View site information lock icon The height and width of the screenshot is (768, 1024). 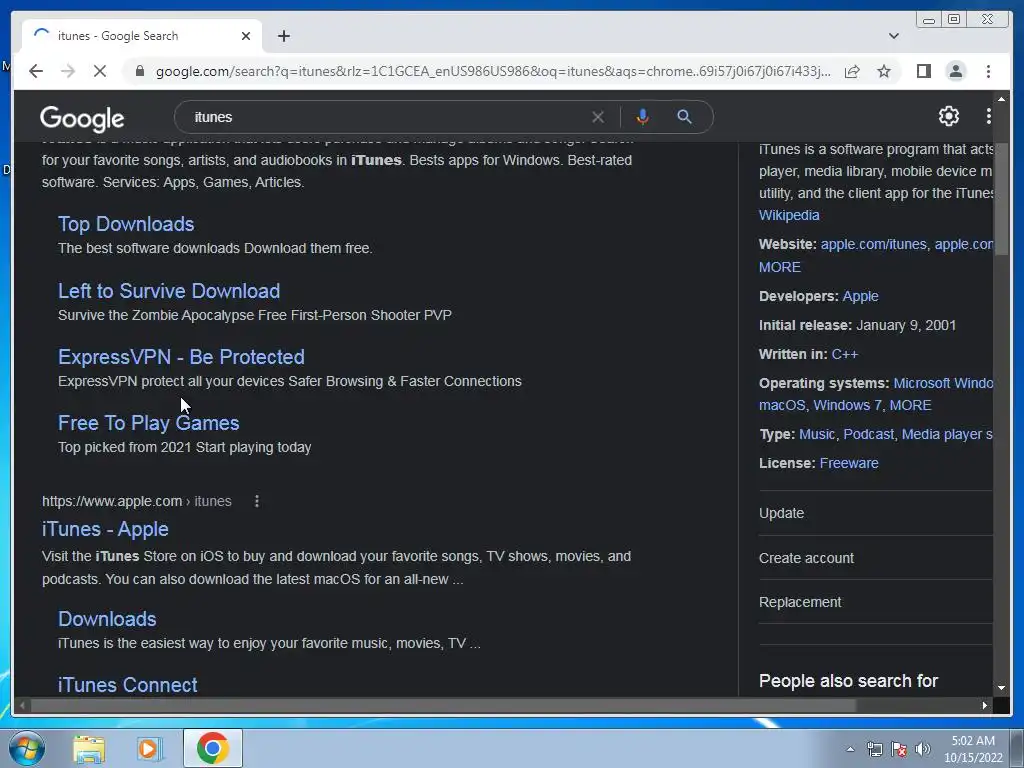139,71
